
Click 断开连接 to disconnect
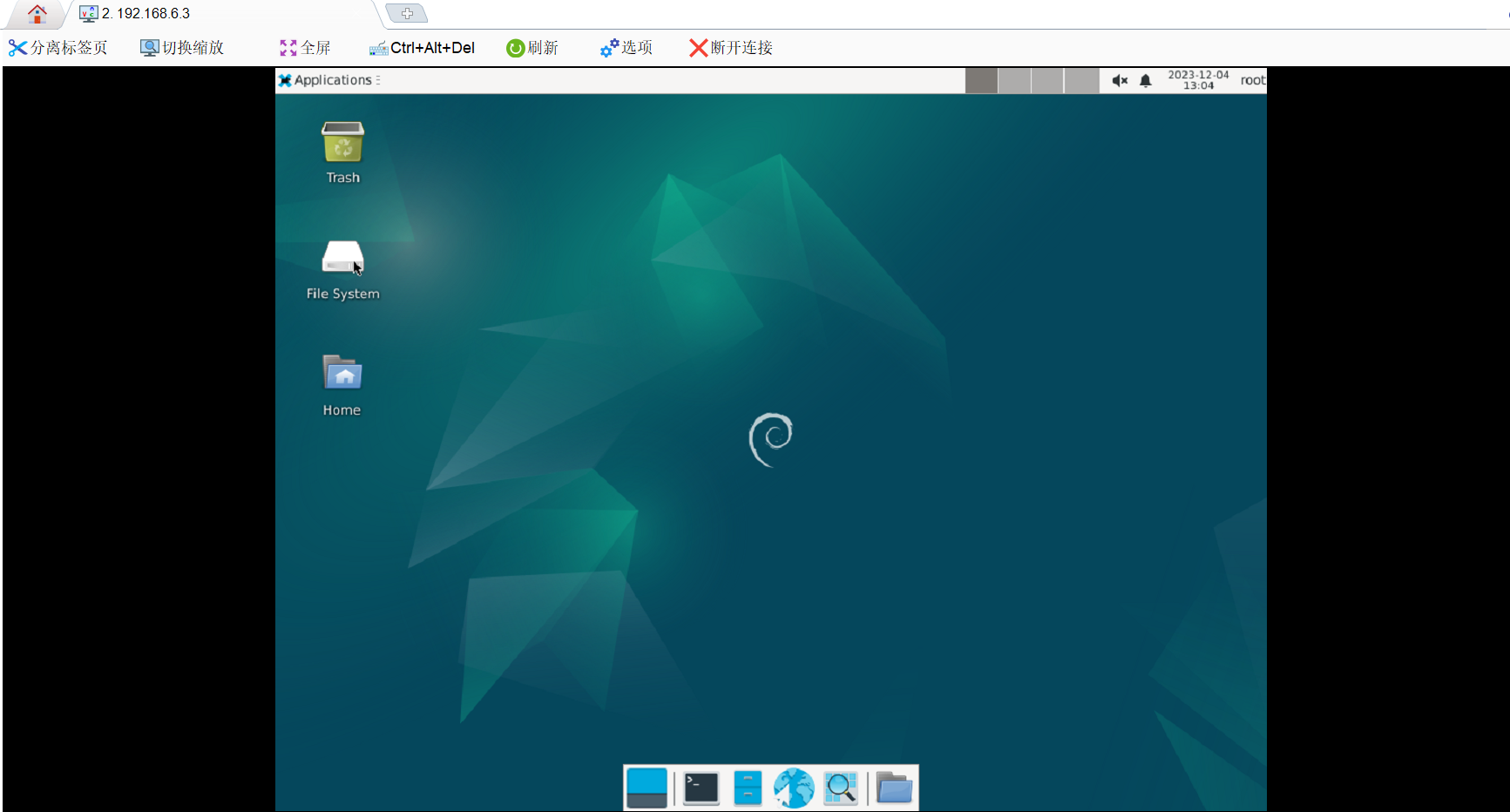point(731,48)
